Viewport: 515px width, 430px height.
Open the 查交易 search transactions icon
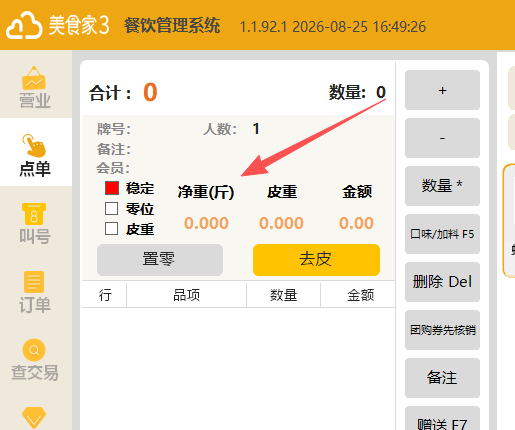(x=34, y=350)
